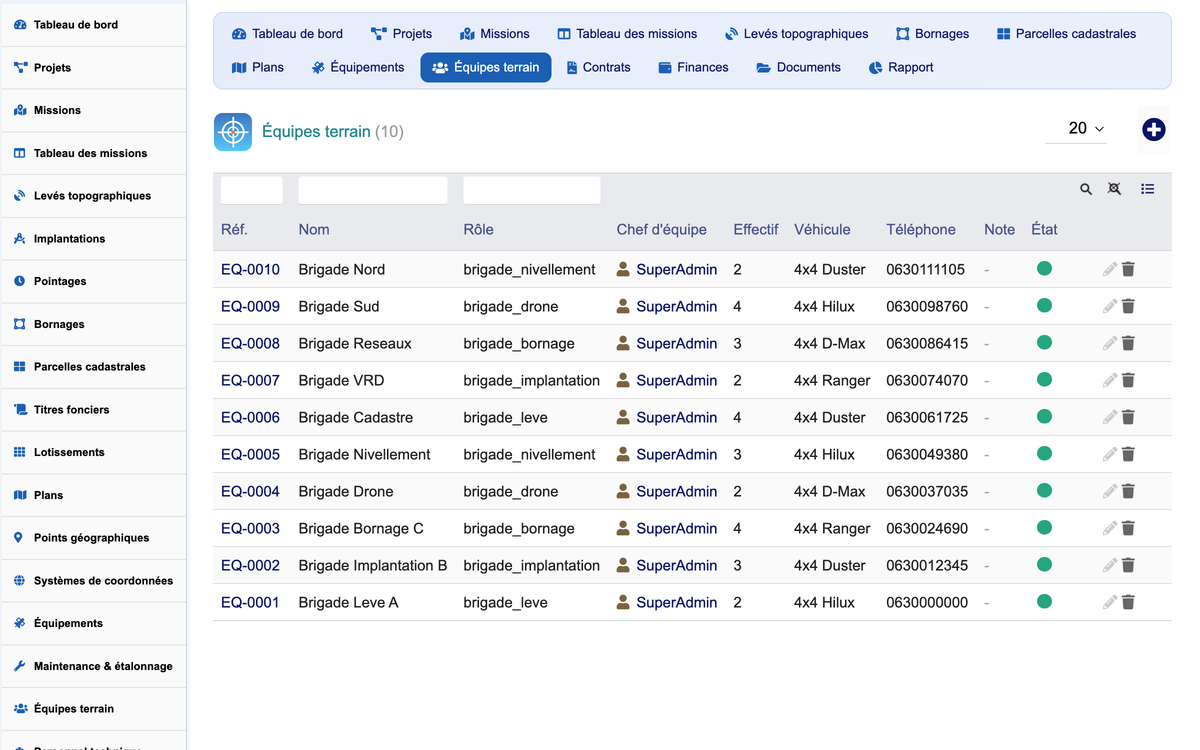Open the Plans top tab
Viewport: 1200px width, 750px height.
[x=258, y=68]
